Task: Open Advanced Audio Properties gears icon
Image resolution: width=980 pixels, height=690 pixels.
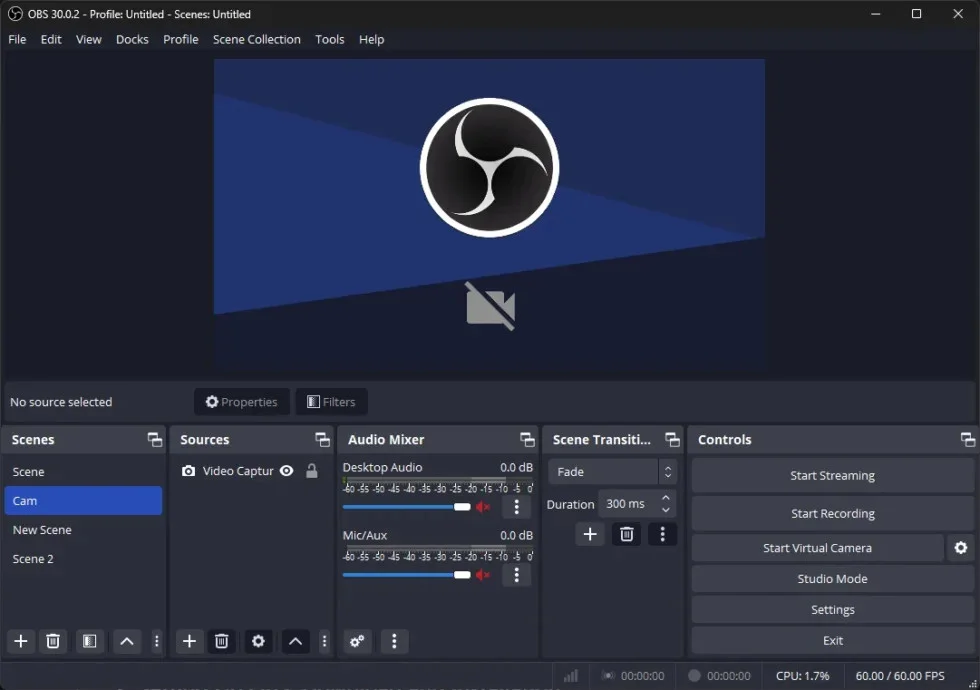Action: click(x=358, y=641)
